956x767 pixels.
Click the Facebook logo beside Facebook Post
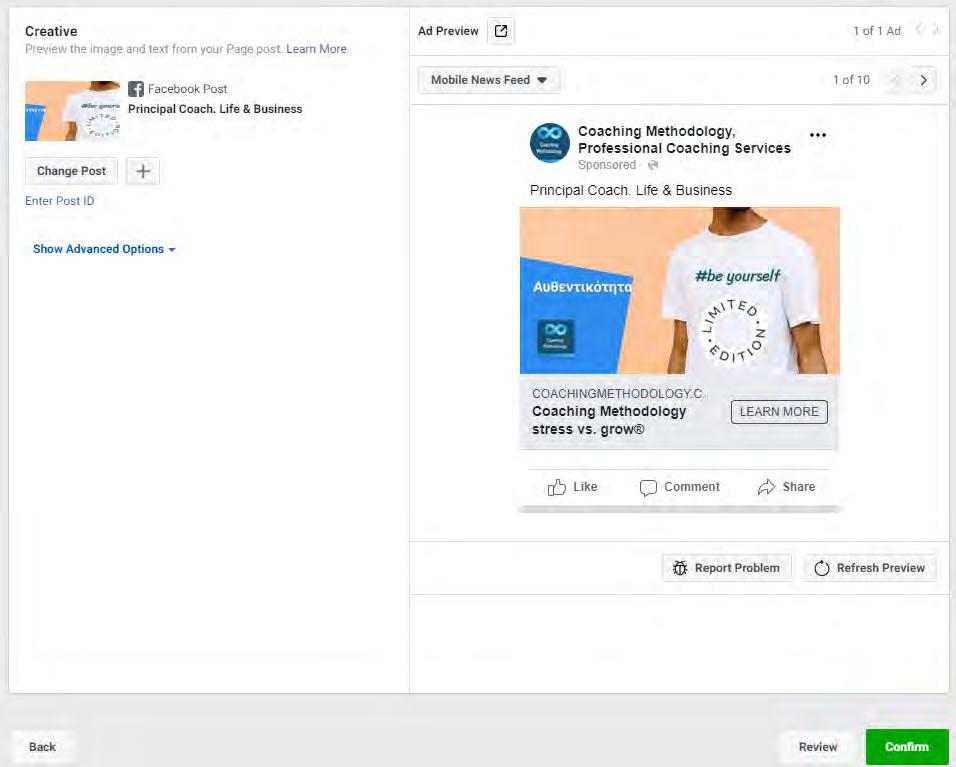(x=136, y=89)
